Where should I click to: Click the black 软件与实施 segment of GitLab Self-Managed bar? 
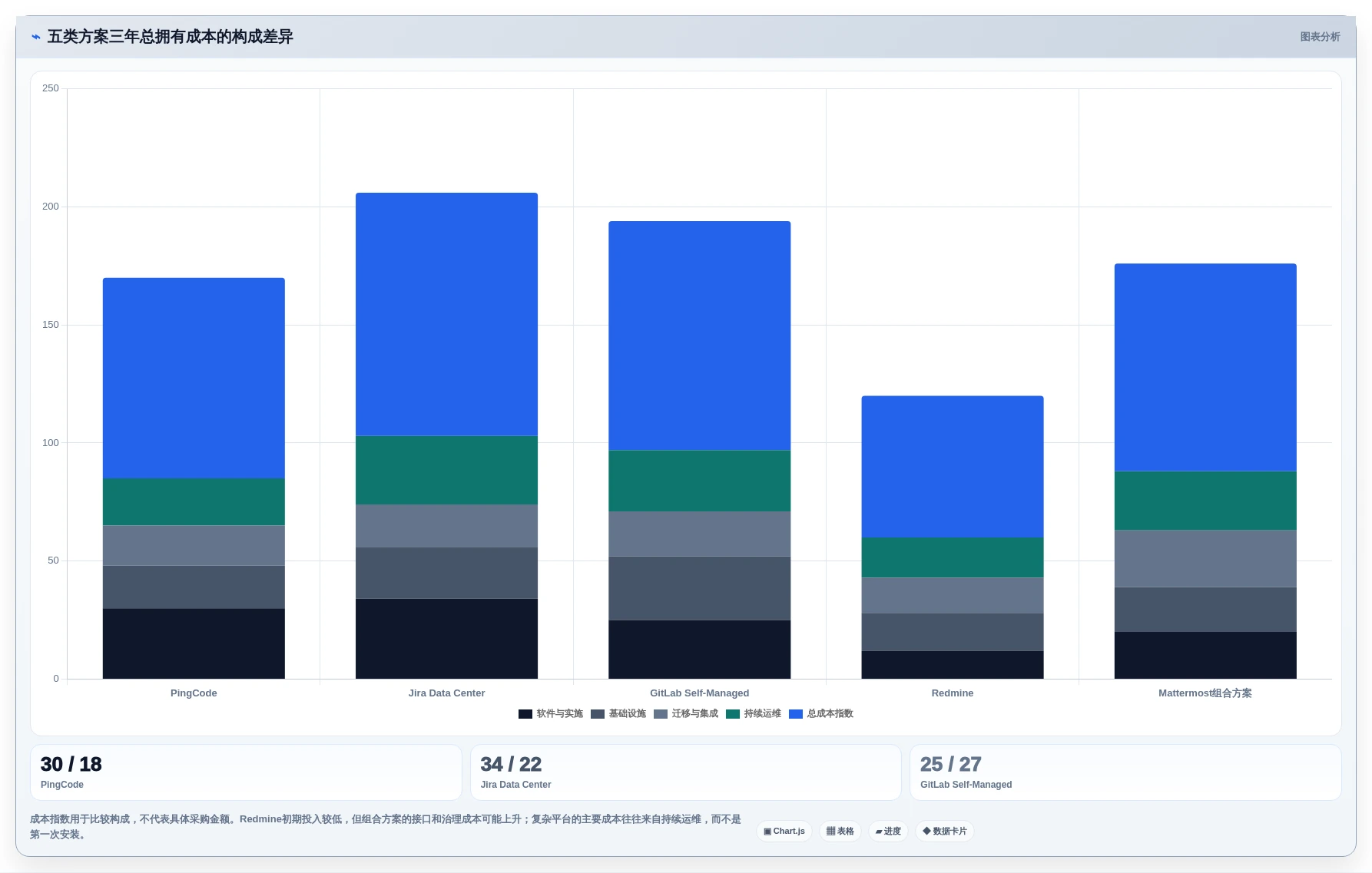click(699, 650)
